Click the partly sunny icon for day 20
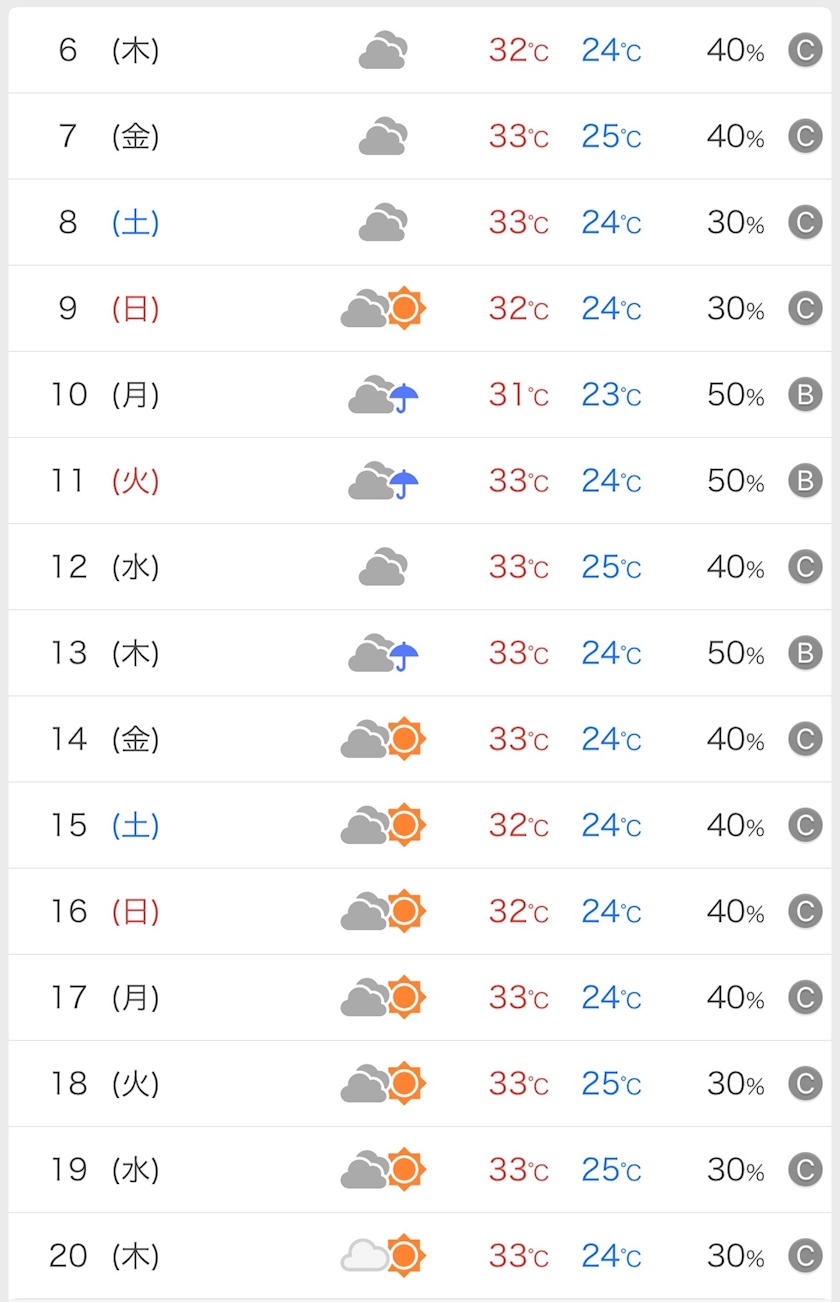 point(383,1255)
